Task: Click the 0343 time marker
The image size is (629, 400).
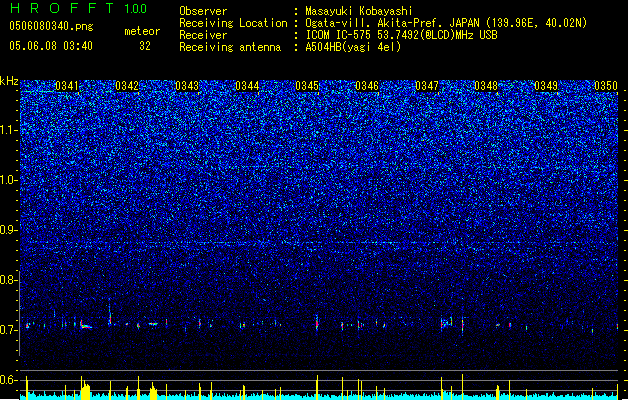Action: 187,86
